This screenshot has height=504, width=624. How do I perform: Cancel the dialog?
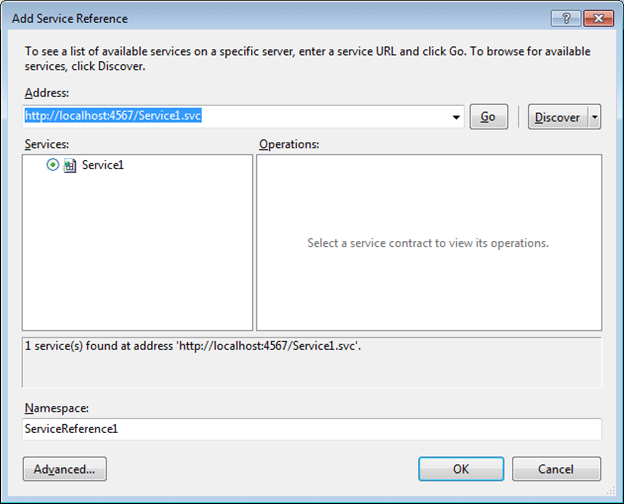pos(556,468)
